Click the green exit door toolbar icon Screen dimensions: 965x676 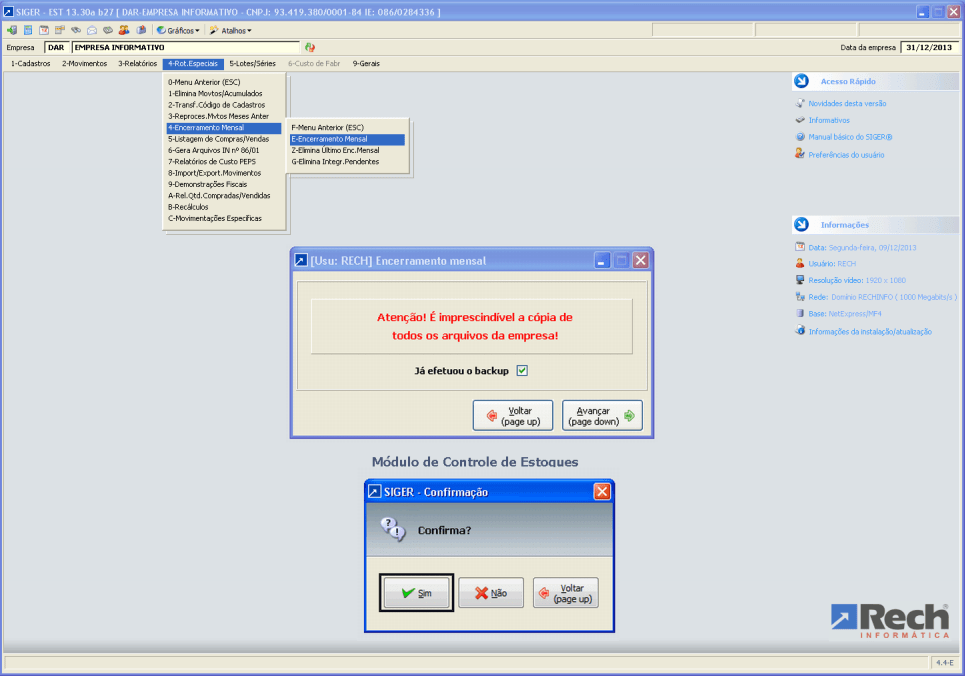click(12, 30)
